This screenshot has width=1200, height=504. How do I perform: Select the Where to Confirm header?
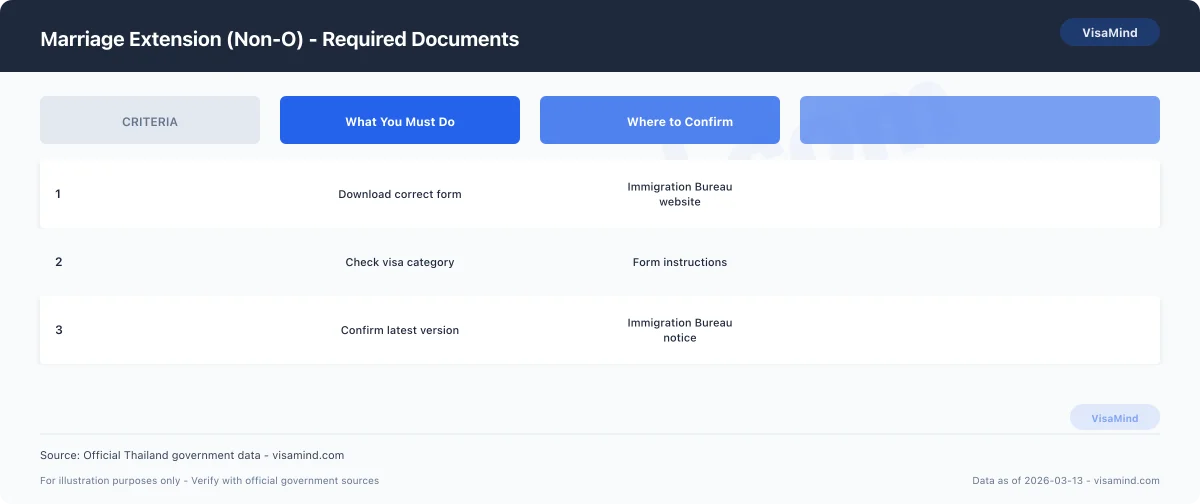click(660, 121)
